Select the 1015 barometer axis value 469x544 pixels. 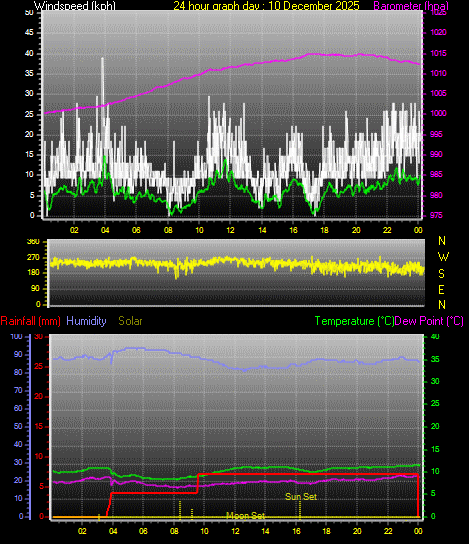click(x=438, y=53)
